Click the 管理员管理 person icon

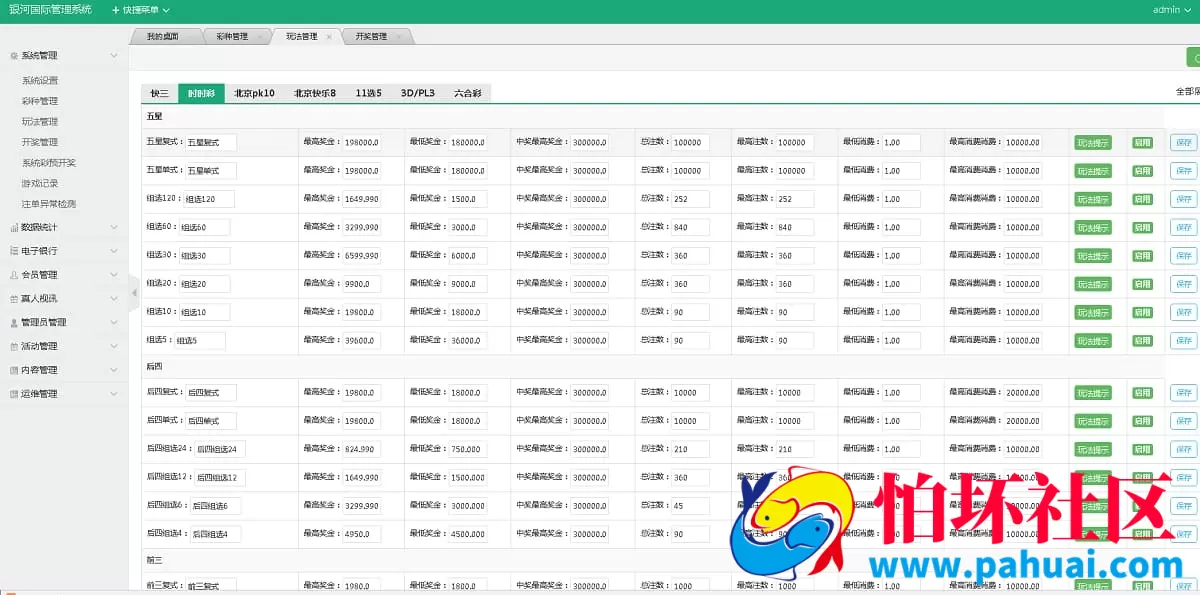point(13,323)
